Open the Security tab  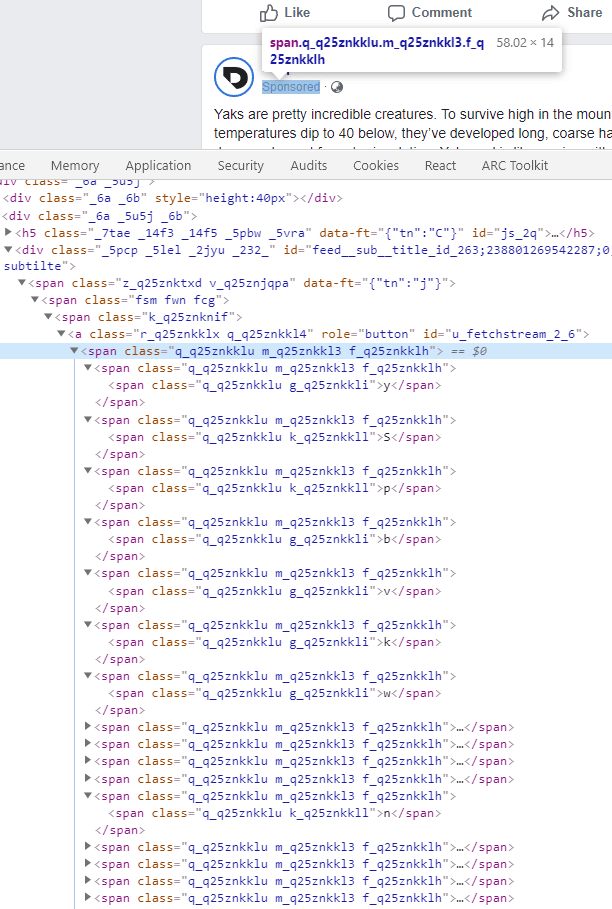(x=241, y=166)
